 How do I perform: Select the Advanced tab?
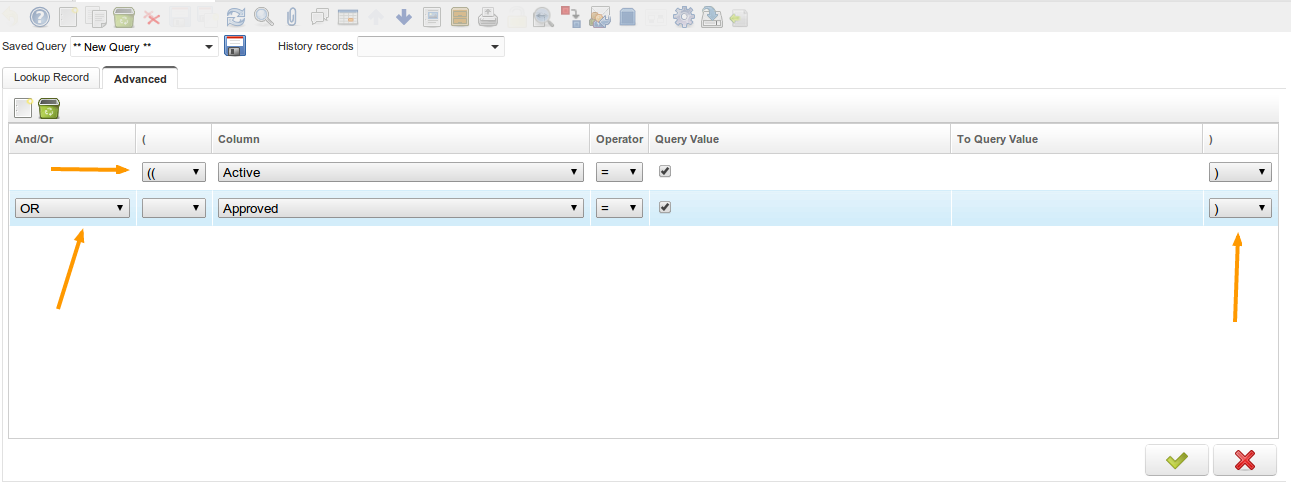[140, 79]
